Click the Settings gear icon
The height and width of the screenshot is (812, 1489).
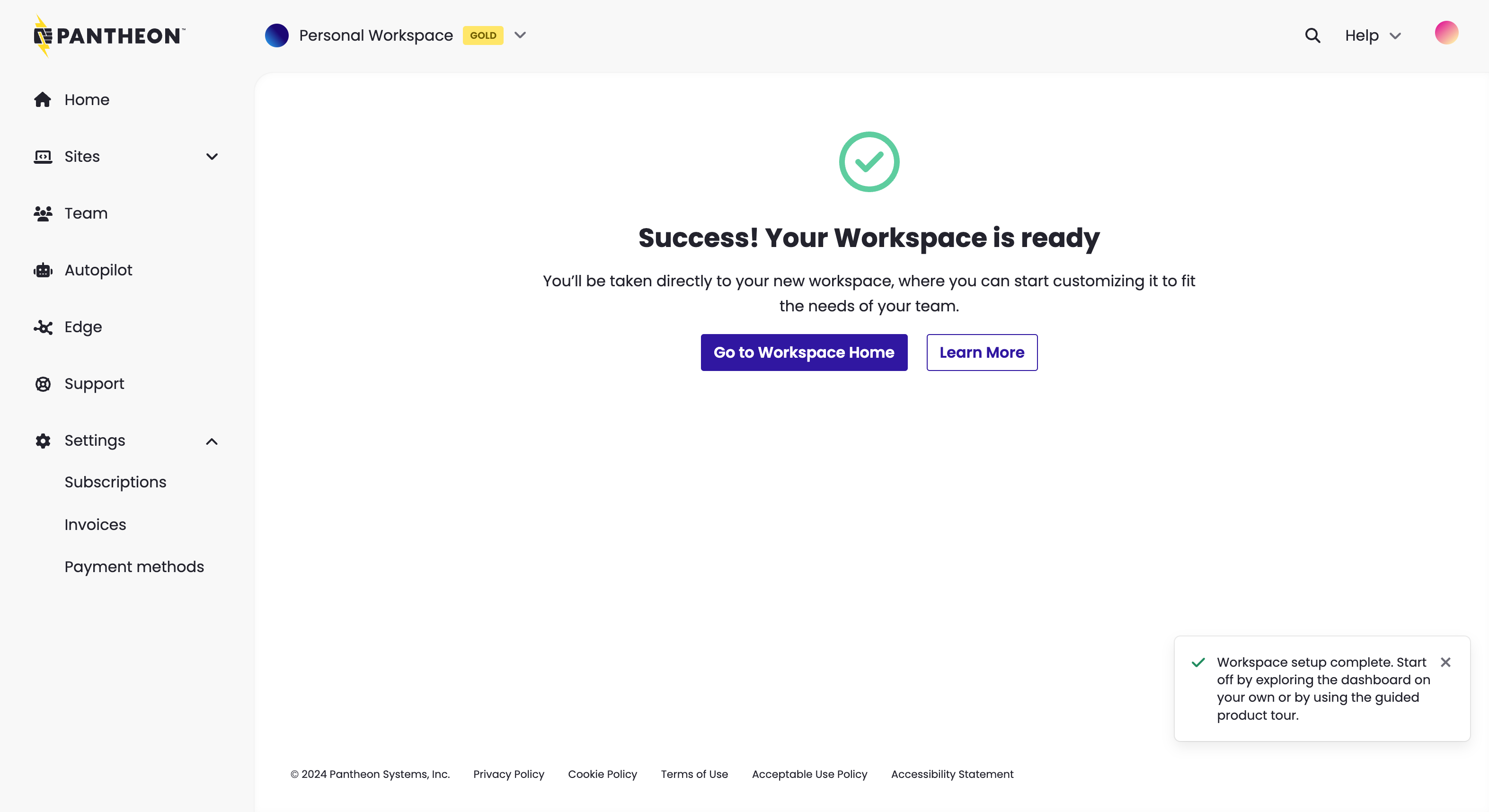[43, 441]
